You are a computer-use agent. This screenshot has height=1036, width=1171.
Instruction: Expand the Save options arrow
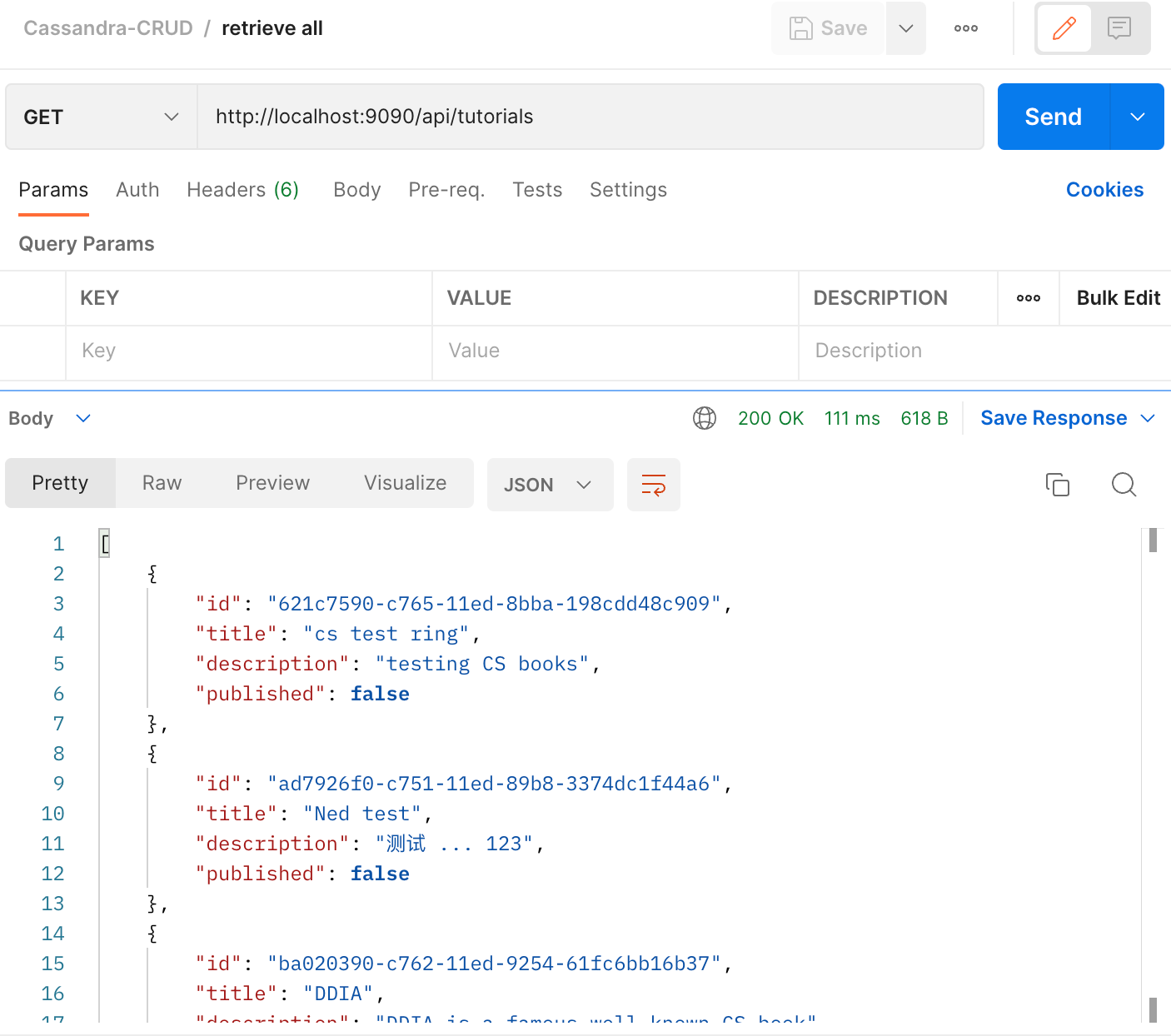tap(906, 28)
